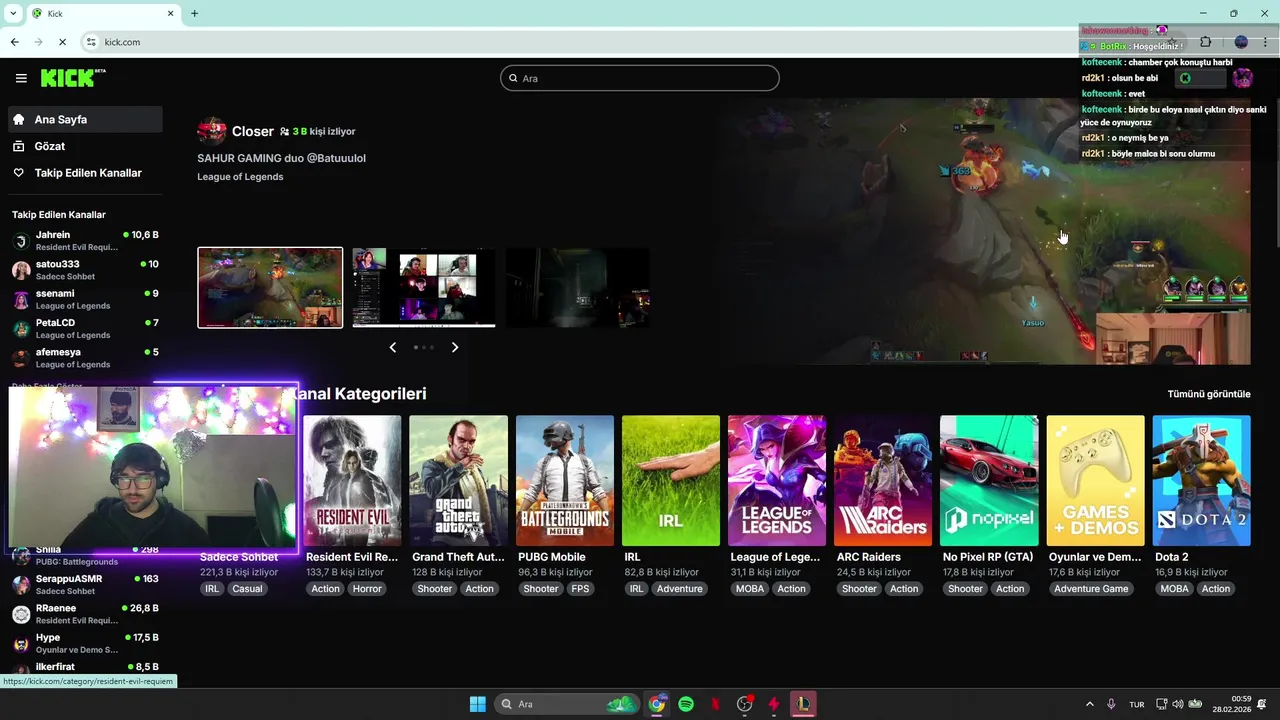This screenshot has height=720, width=1280.
Task: Open the Windows Start menu
Action: coord(478,704)
